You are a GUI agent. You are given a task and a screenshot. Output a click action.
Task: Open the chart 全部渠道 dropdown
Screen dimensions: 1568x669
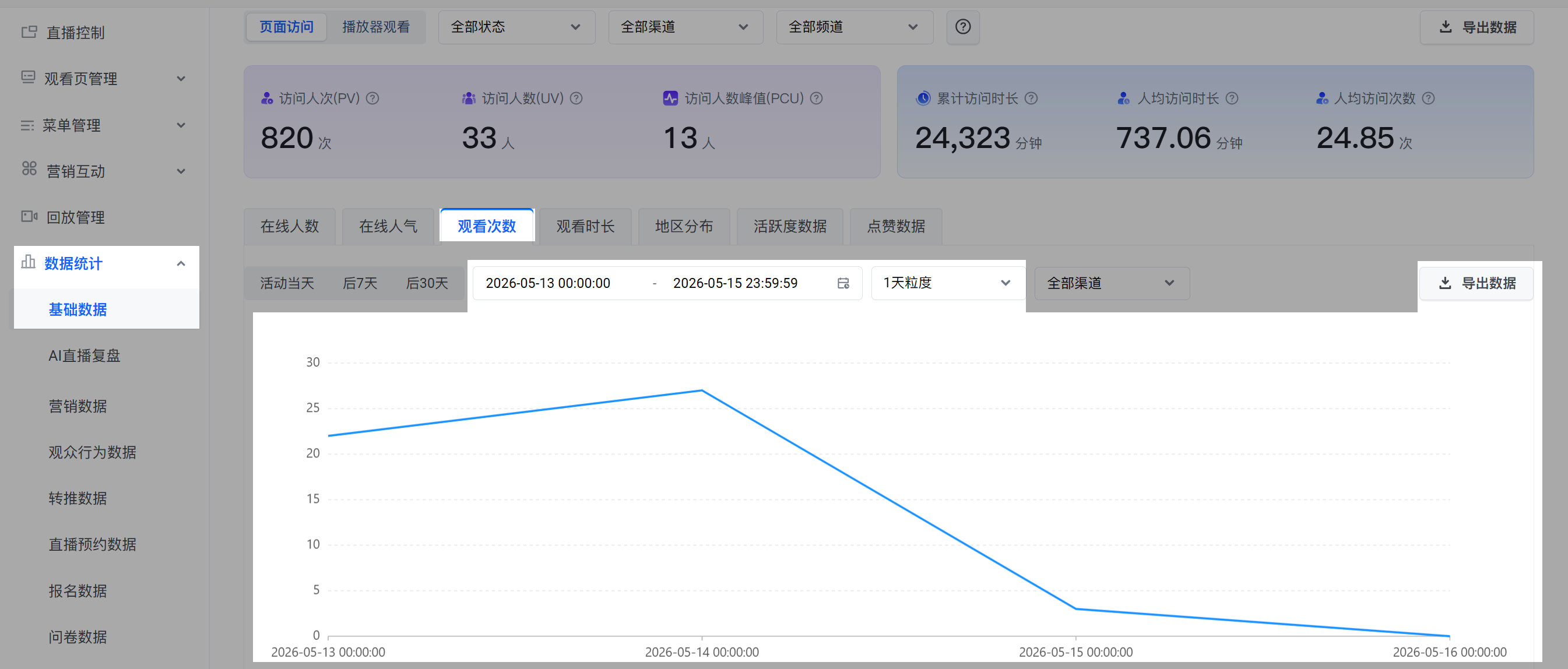pyautogui.click(x=1112, y=283)
